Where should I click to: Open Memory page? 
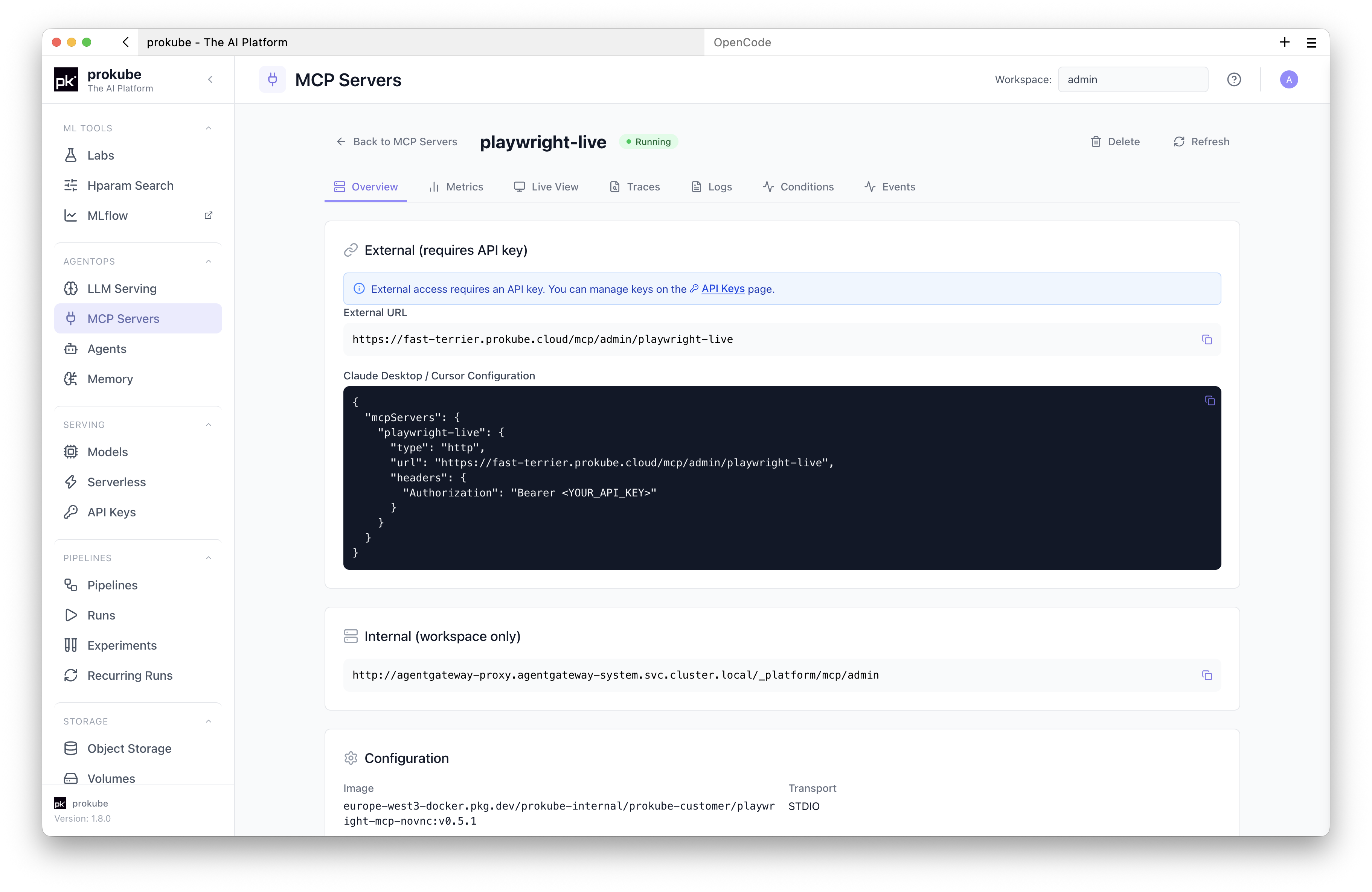138,379
